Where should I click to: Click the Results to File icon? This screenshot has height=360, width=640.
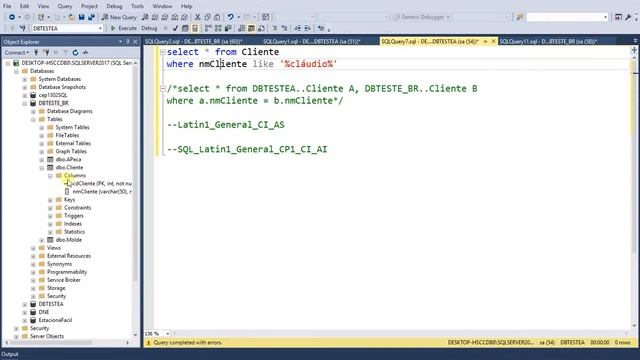[261, 28]
